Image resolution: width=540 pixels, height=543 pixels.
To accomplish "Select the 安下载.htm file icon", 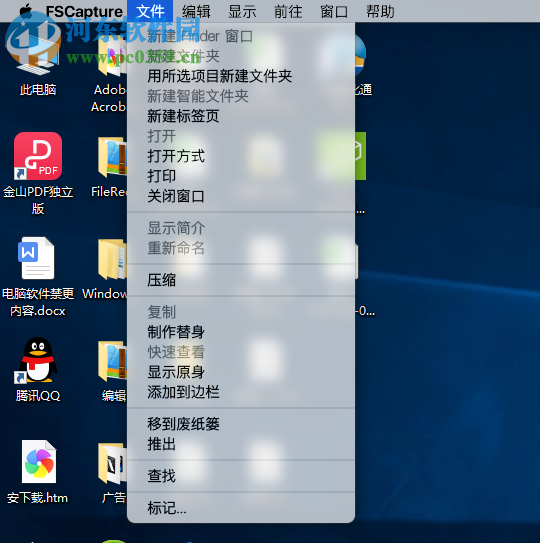I will coord(38,462).
